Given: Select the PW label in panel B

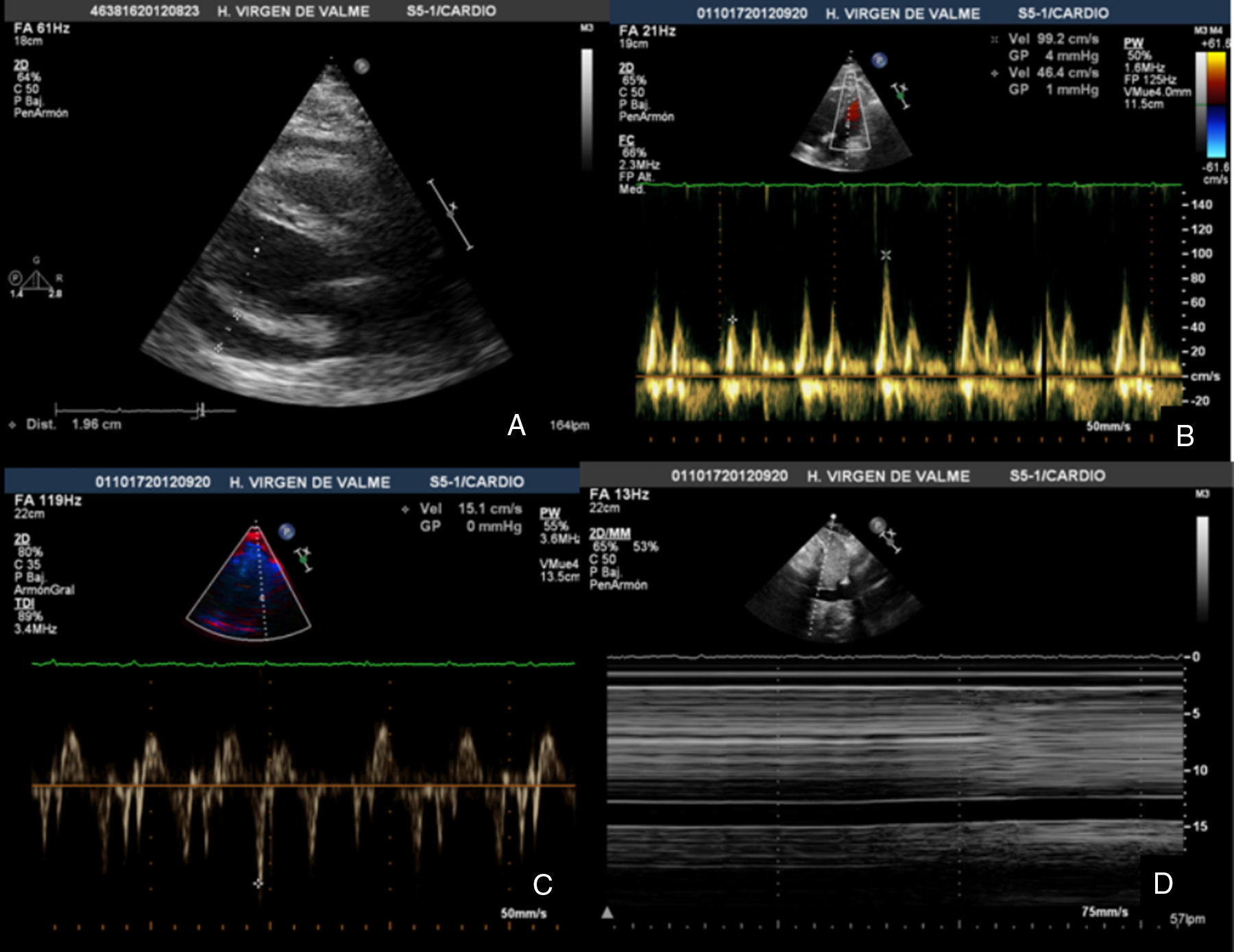Looking at the screenshot, I should pos(1133,43).
